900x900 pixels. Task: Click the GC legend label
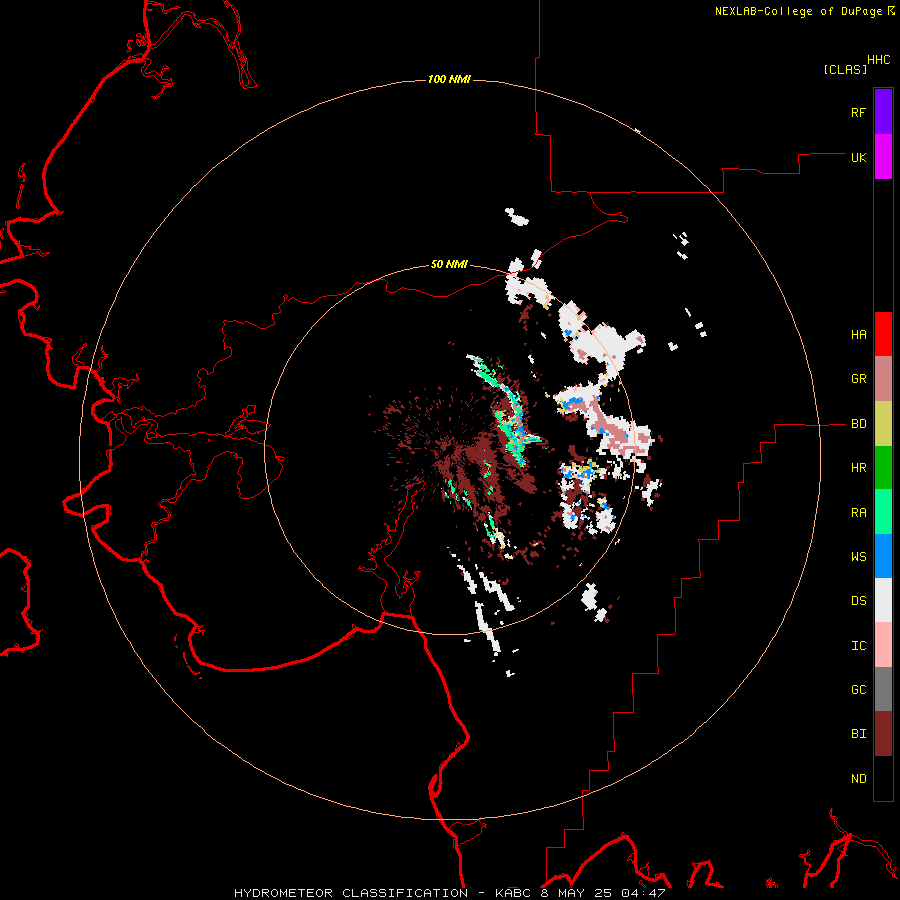coord(858,690)
